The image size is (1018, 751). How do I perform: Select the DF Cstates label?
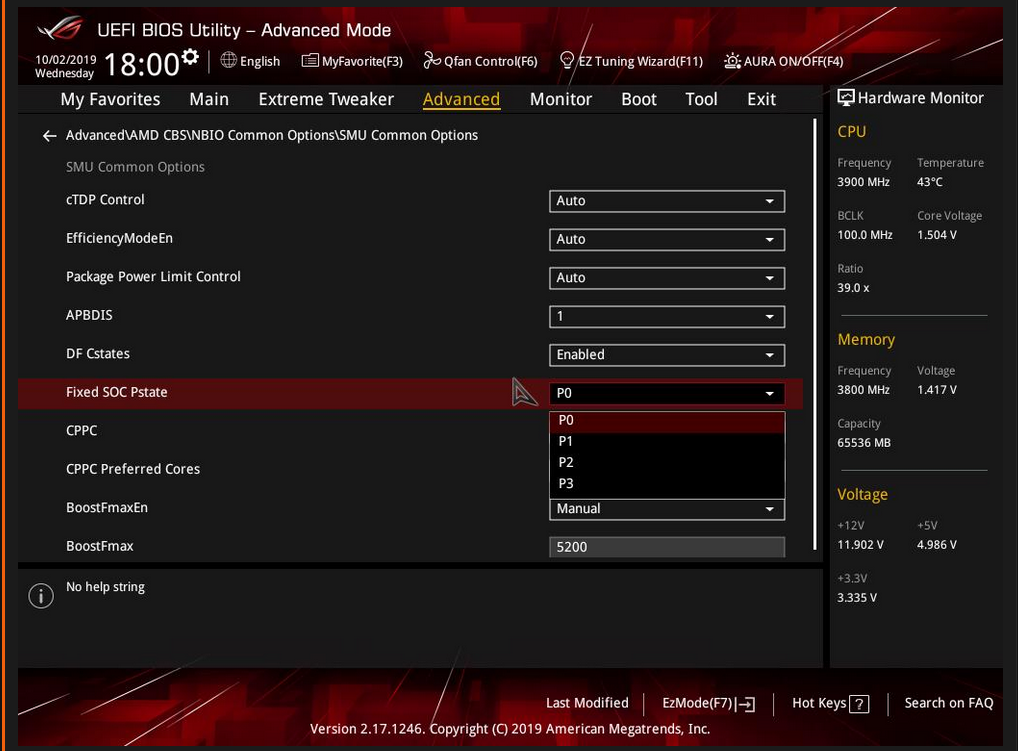point(98,354)
